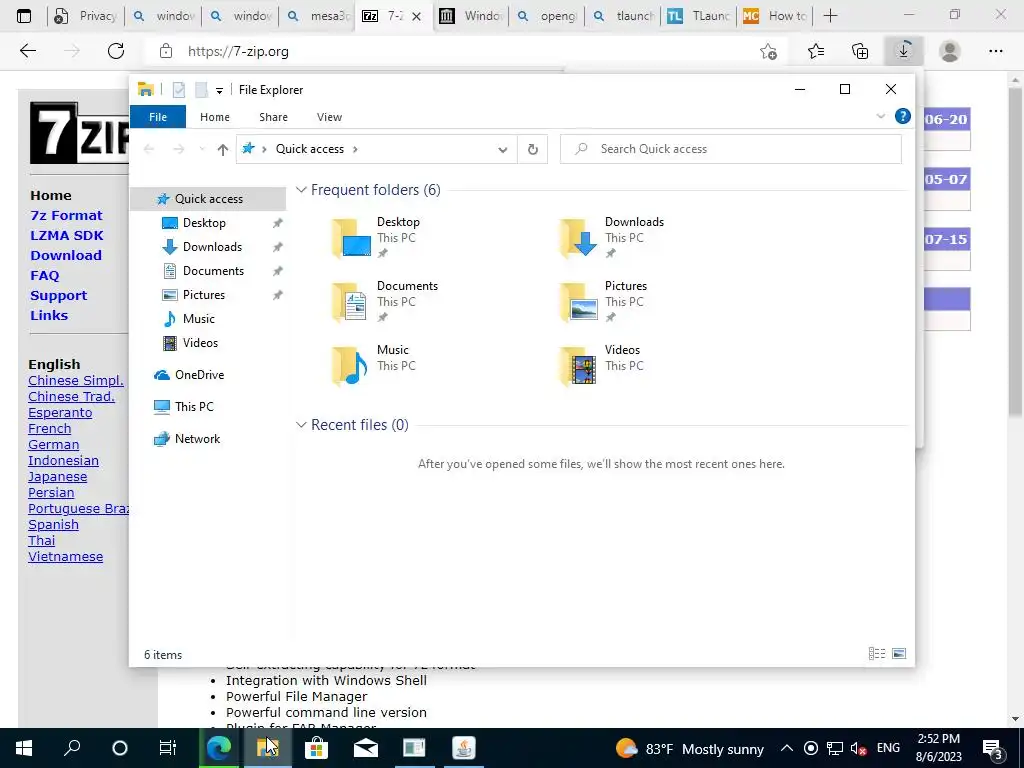Image resolution: width=1024 pixels, height=768 pixels.
Task: Switch 7-zip page to Japanese
Action: (57, 477)
